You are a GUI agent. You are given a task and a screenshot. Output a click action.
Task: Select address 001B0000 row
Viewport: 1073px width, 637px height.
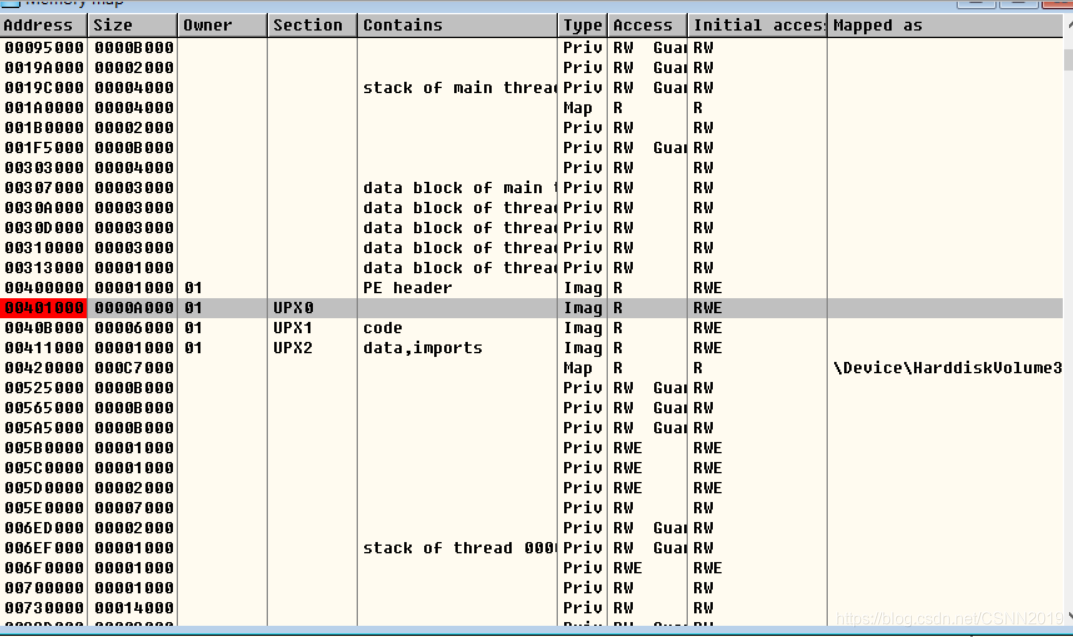(x=532, y=128)
